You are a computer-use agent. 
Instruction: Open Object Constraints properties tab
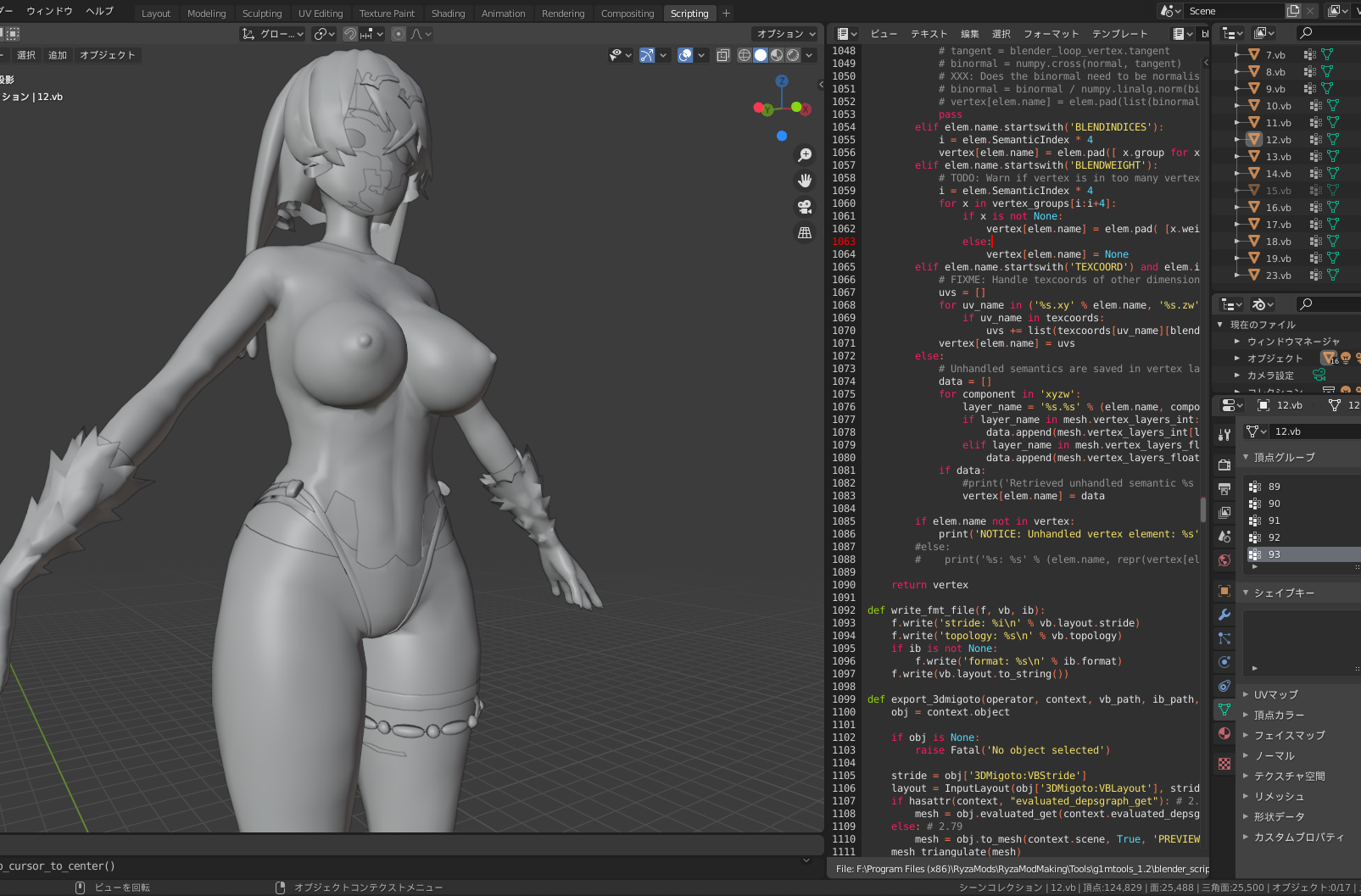pyautogui.click(x=1224, y=686)
